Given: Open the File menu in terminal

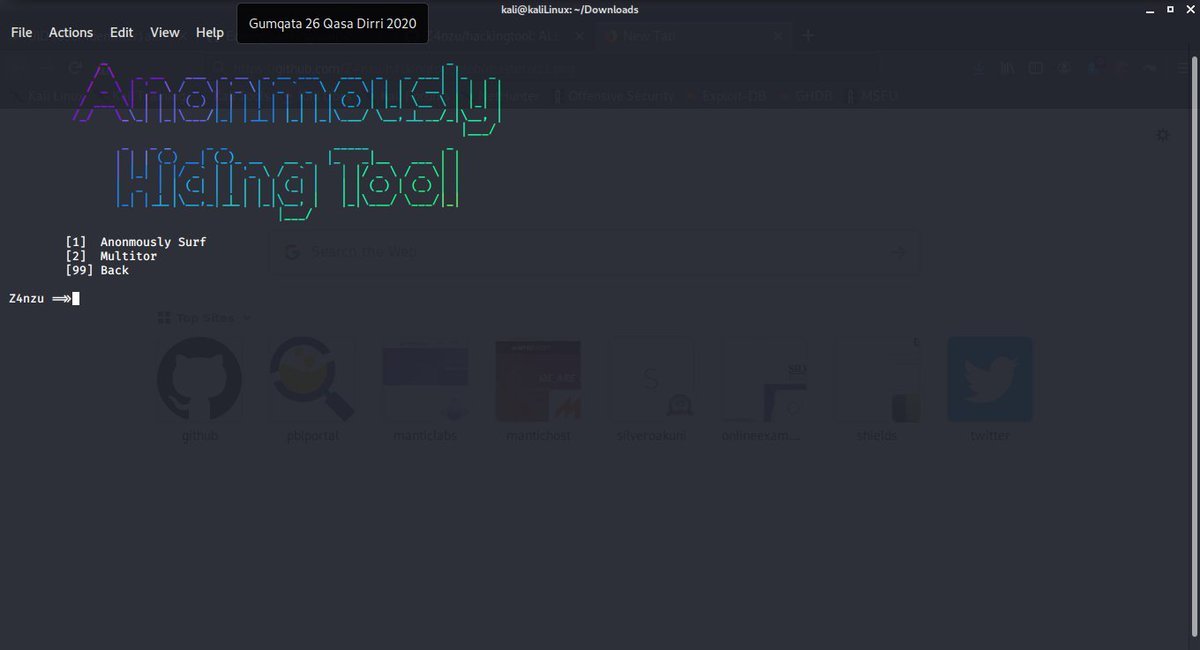Looking at the screenshot, I should pyautogui.click(x=21, y=32).
